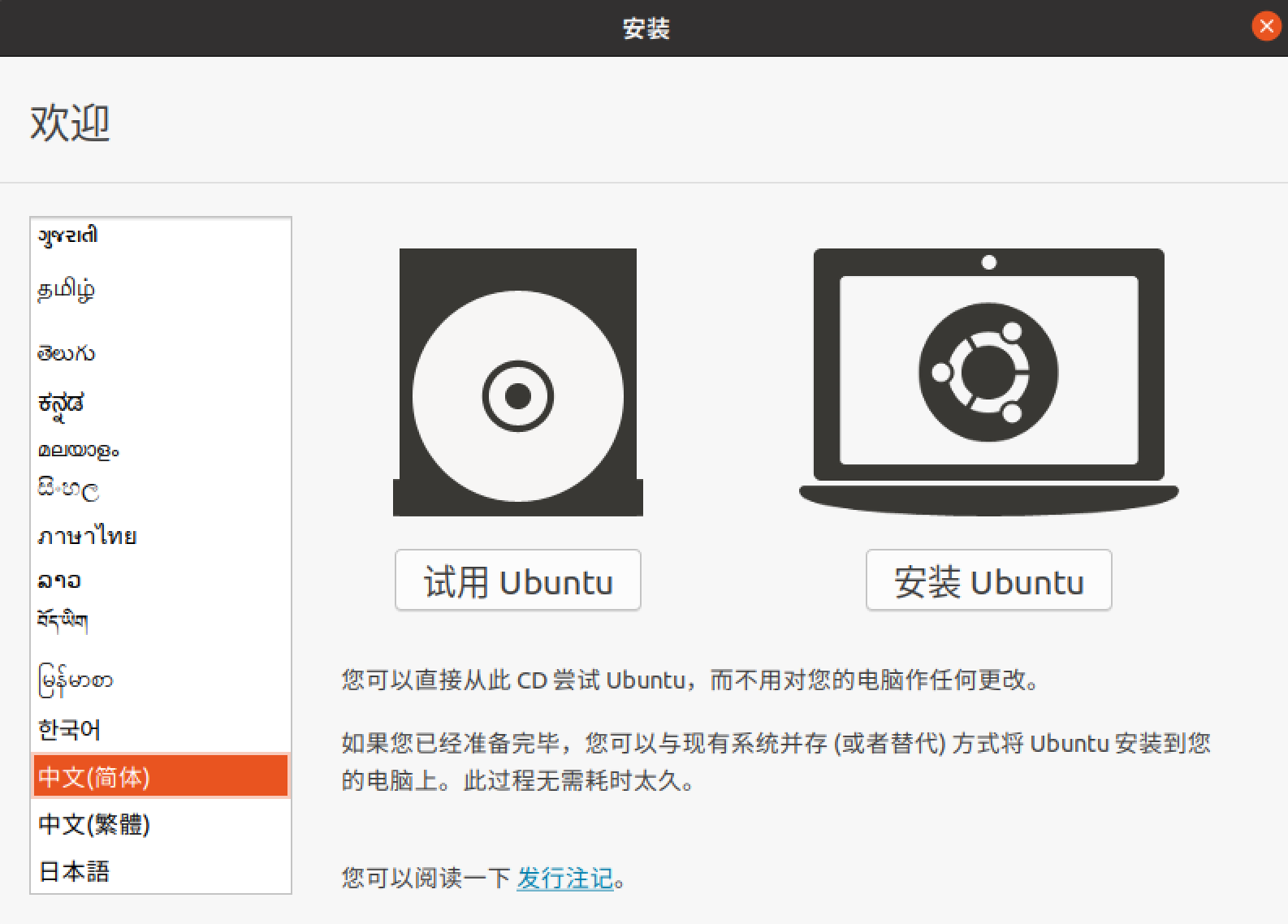Click the 试用 Ubuntu button
The height and width of the screenshot is (924, 1288).
click(x=518, y=581)
